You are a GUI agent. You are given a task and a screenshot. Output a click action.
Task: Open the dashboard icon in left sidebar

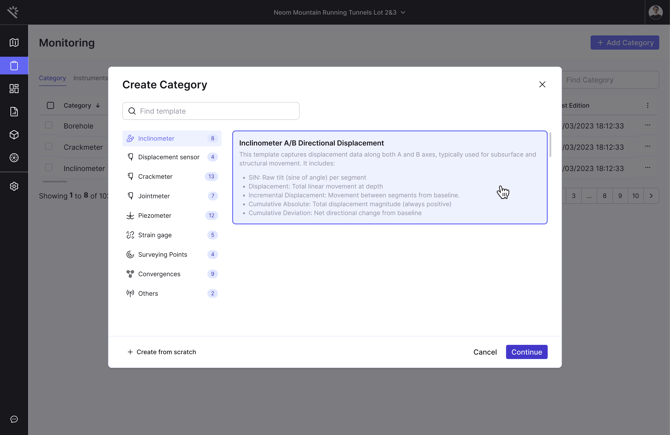click(x=14, y=89)
